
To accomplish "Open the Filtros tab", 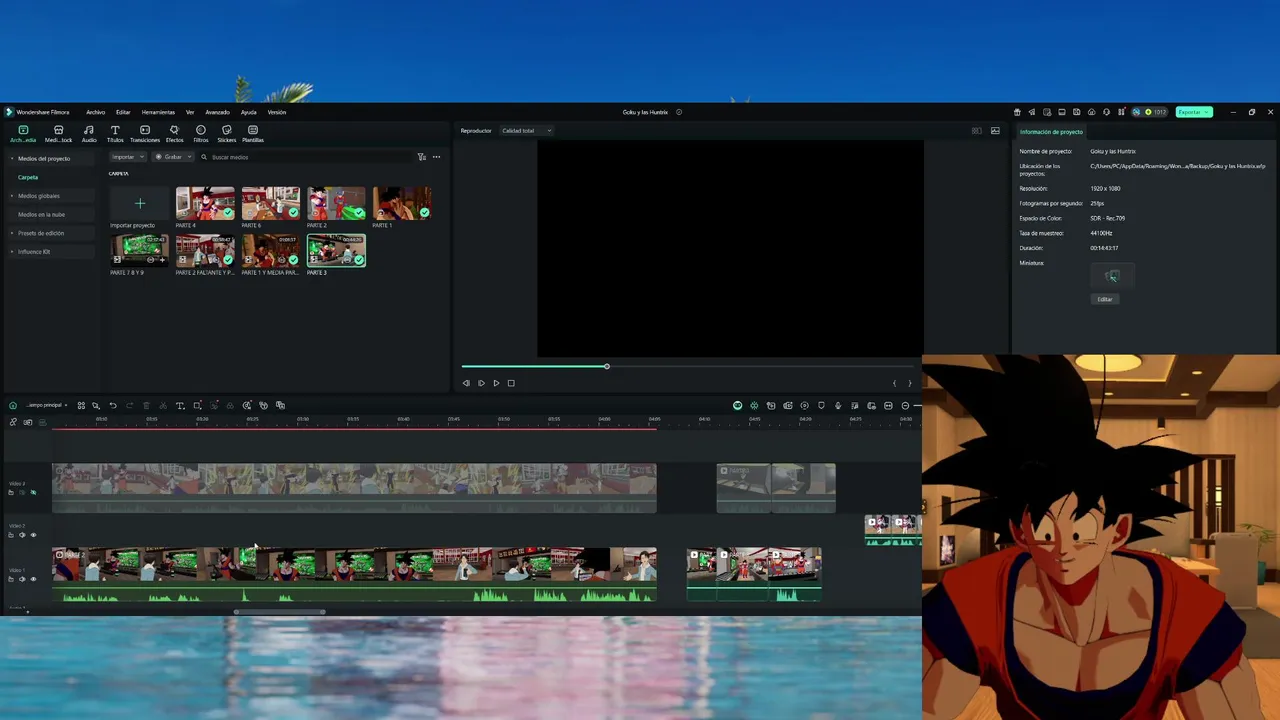I will click(200, 134).
